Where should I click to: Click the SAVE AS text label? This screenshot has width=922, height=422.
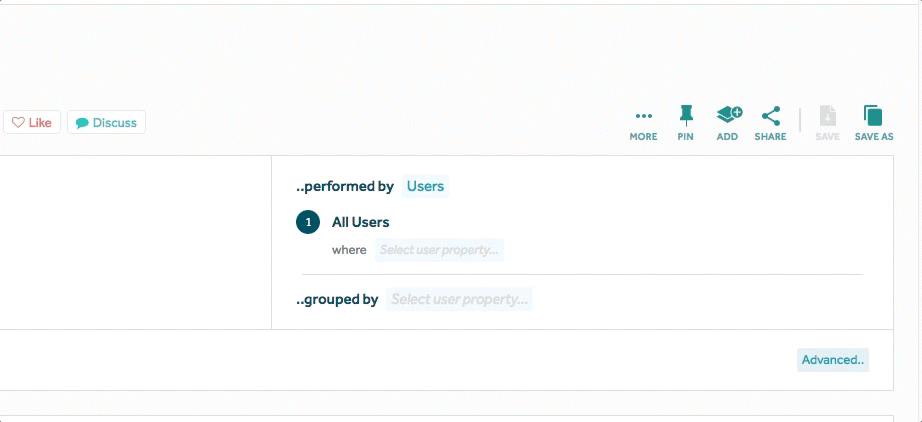tap(873, 137)
